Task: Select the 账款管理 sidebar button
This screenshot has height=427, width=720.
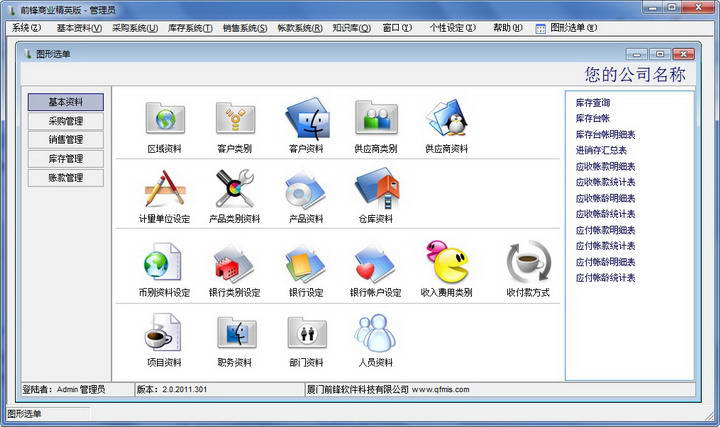Action: pyautogui.click(x=66, y=178)
